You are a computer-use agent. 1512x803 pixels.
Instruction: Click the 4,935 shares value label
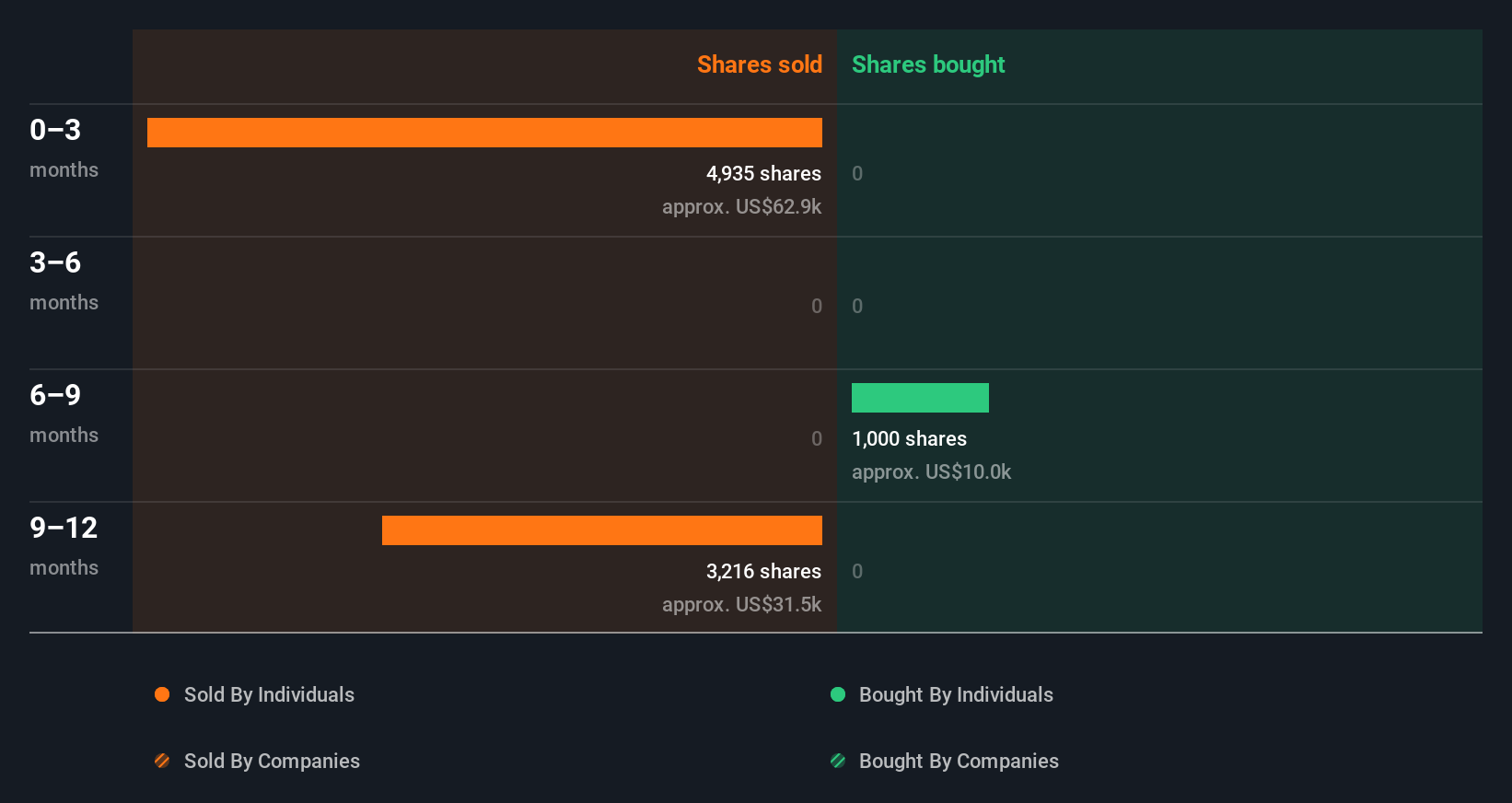pos(763,173)
